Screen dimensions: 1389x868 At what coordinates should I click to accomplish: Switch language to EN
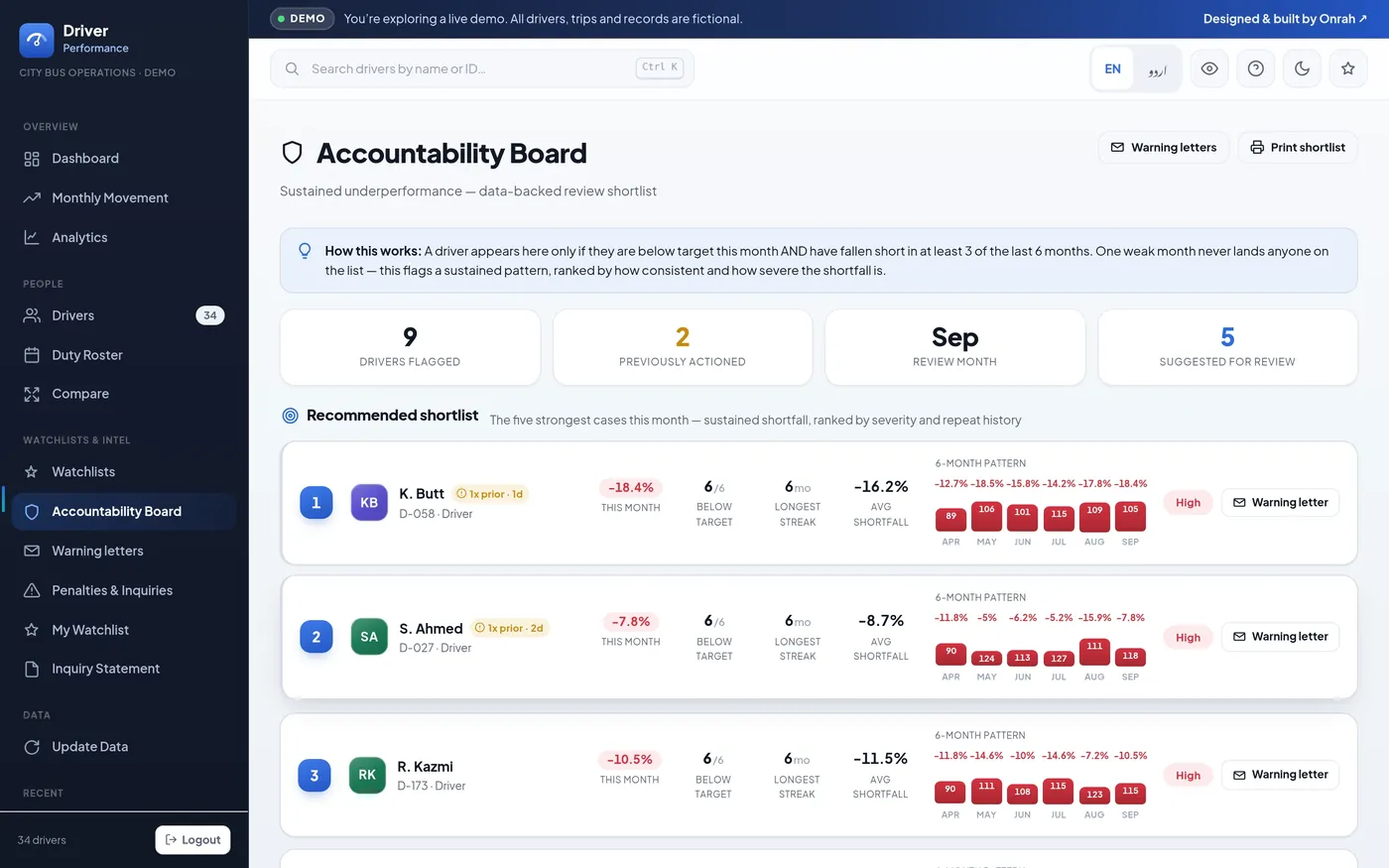[1113, 68]
